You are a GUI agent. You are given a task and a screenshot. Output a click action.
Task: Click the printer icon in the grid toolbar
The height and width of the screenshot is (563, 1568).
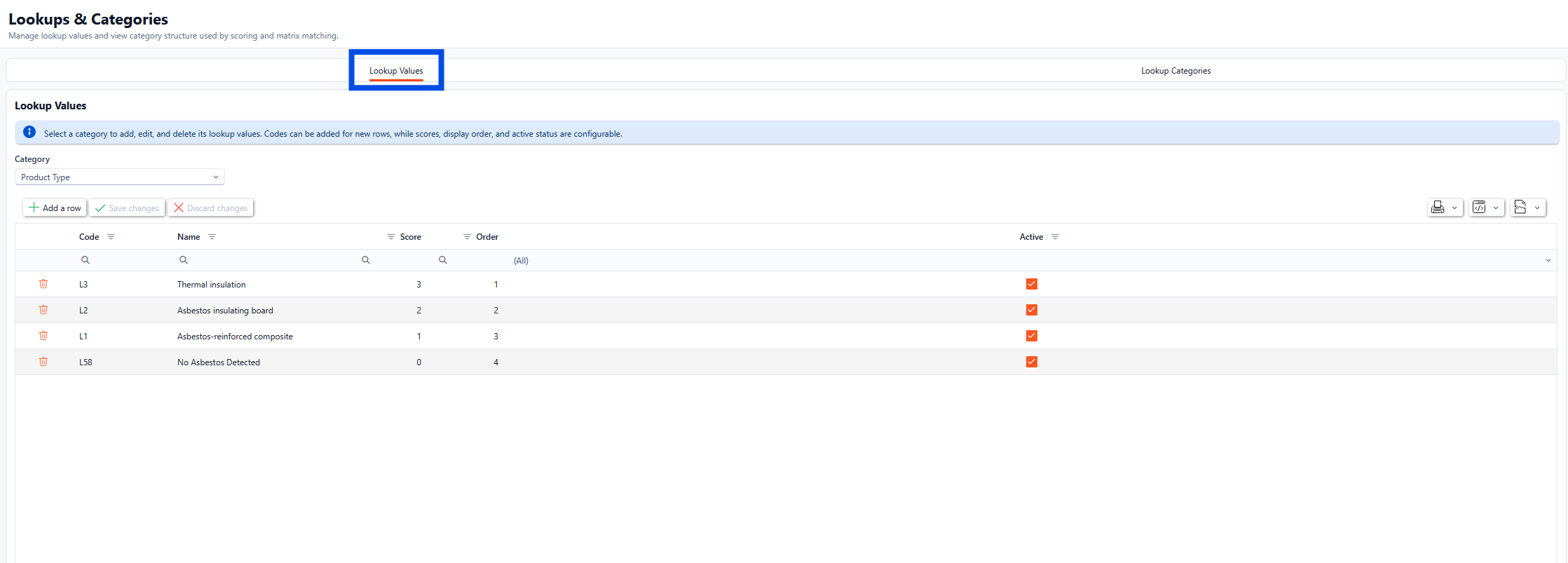(1438, 208)
